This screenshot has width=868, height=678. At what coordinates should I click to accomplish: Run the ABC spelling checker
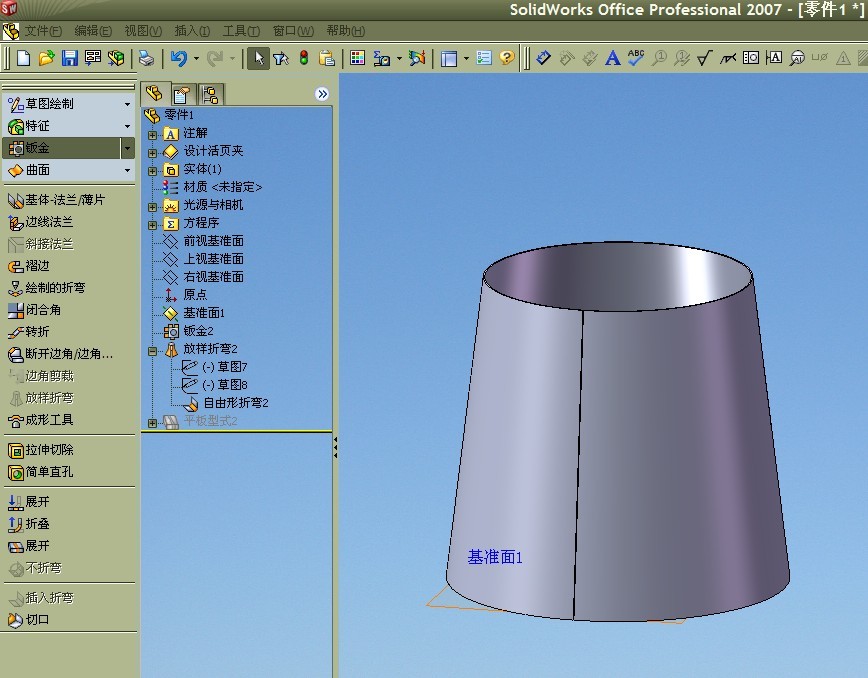(636, 58)
